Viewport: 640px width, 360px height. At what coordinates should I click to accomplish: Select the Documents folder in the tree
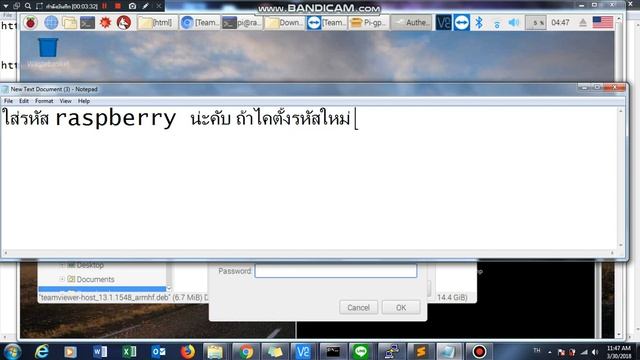point(95,279)
